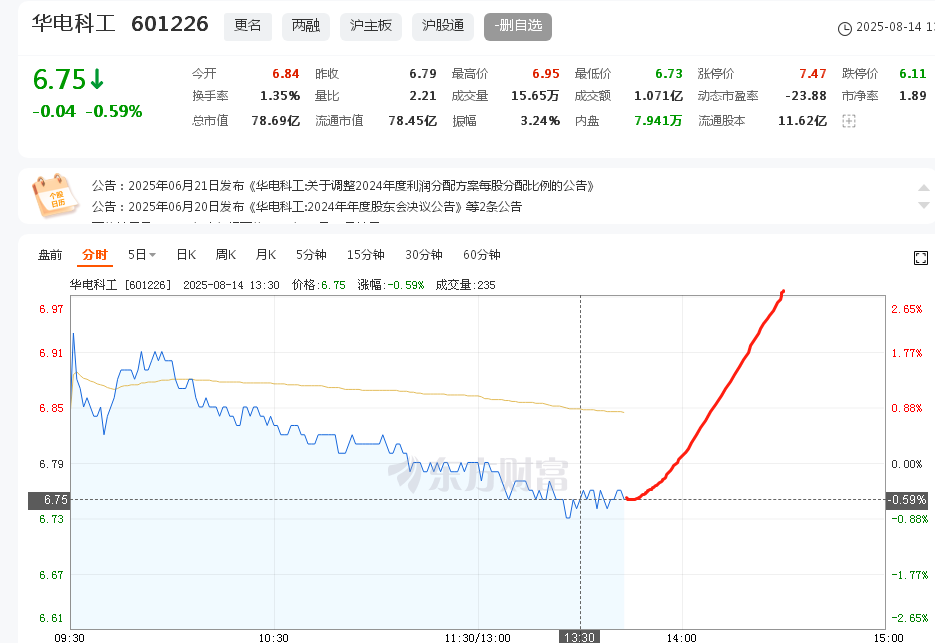Open the 5日 dropdown
The height and width of the screenshot is (643, 935).
[x=141, y=255]
